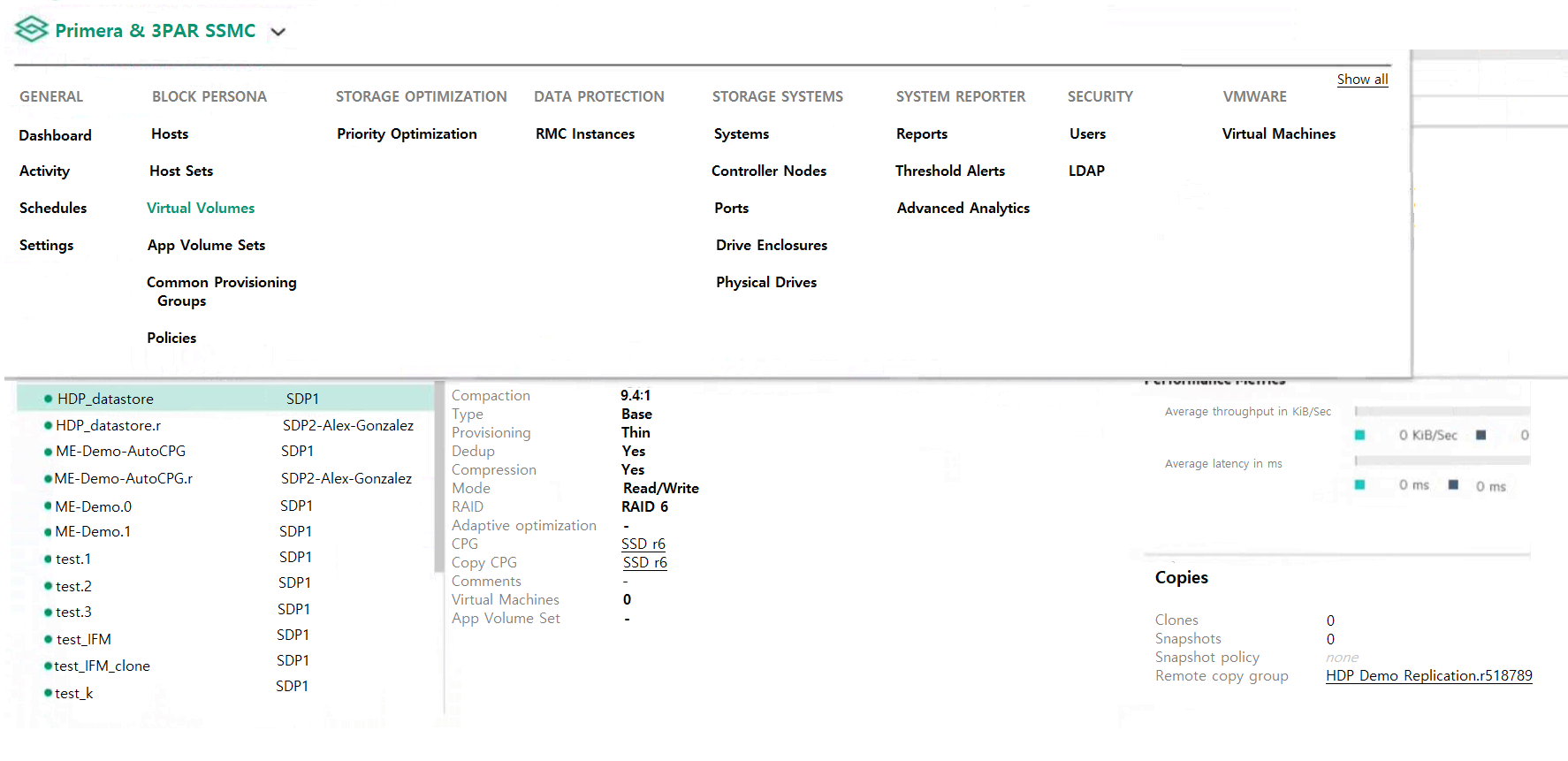Open the HDP_Demo_Replication.r518789 remote copy group
The image size is (1568, 761).
point(1429,676)
